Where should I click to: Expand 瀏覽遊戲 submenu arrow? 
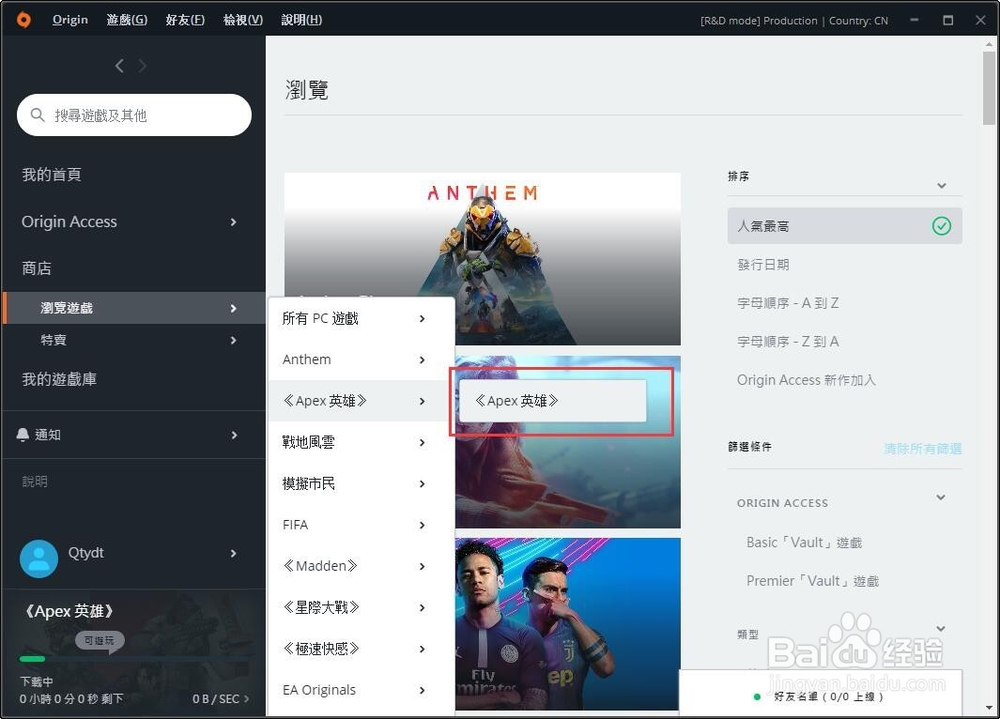(233, 308)
